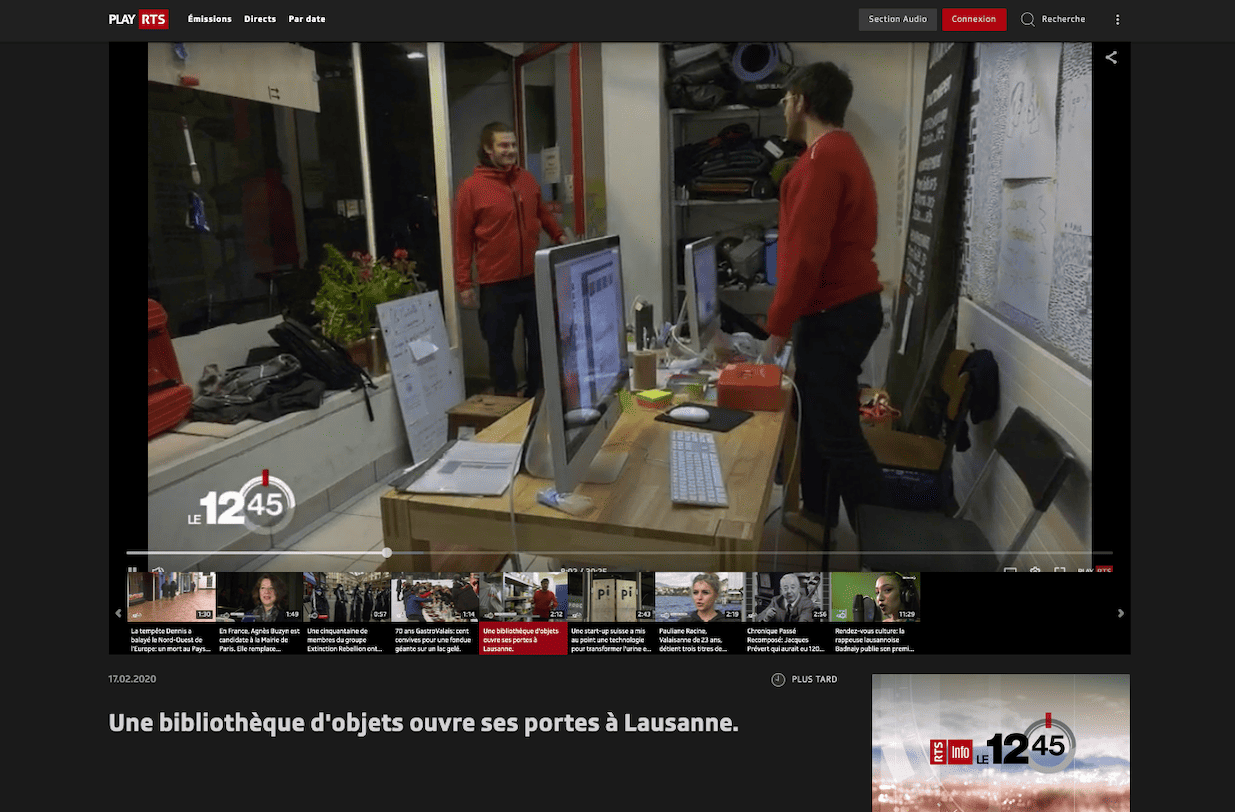Viewport: 1235px width, 812px height.
Task: Open the Par date menu
Action: pyautogui.click(x=306, y=19)
